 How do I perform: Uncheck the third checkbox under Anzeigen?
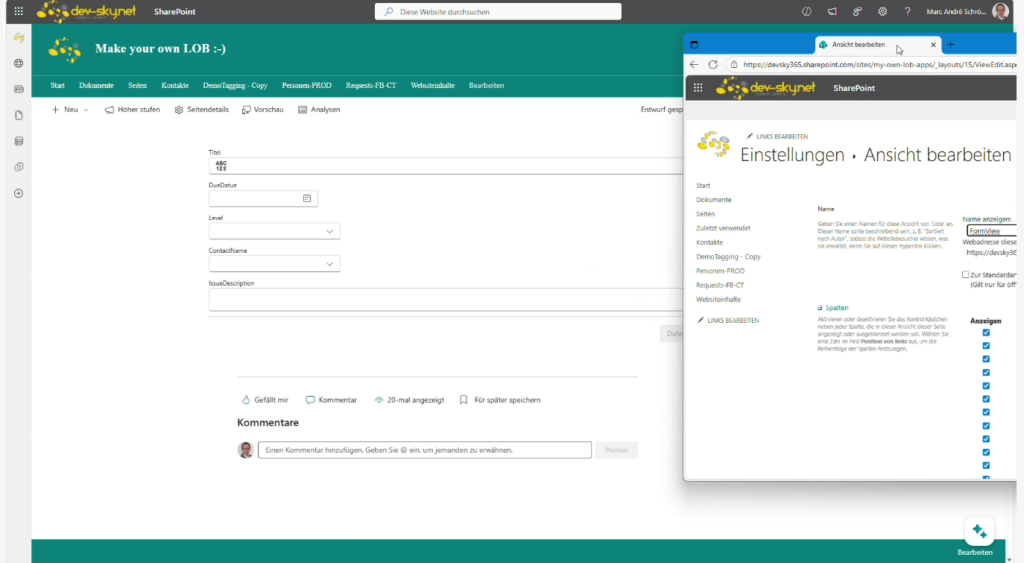click(986, 359)
